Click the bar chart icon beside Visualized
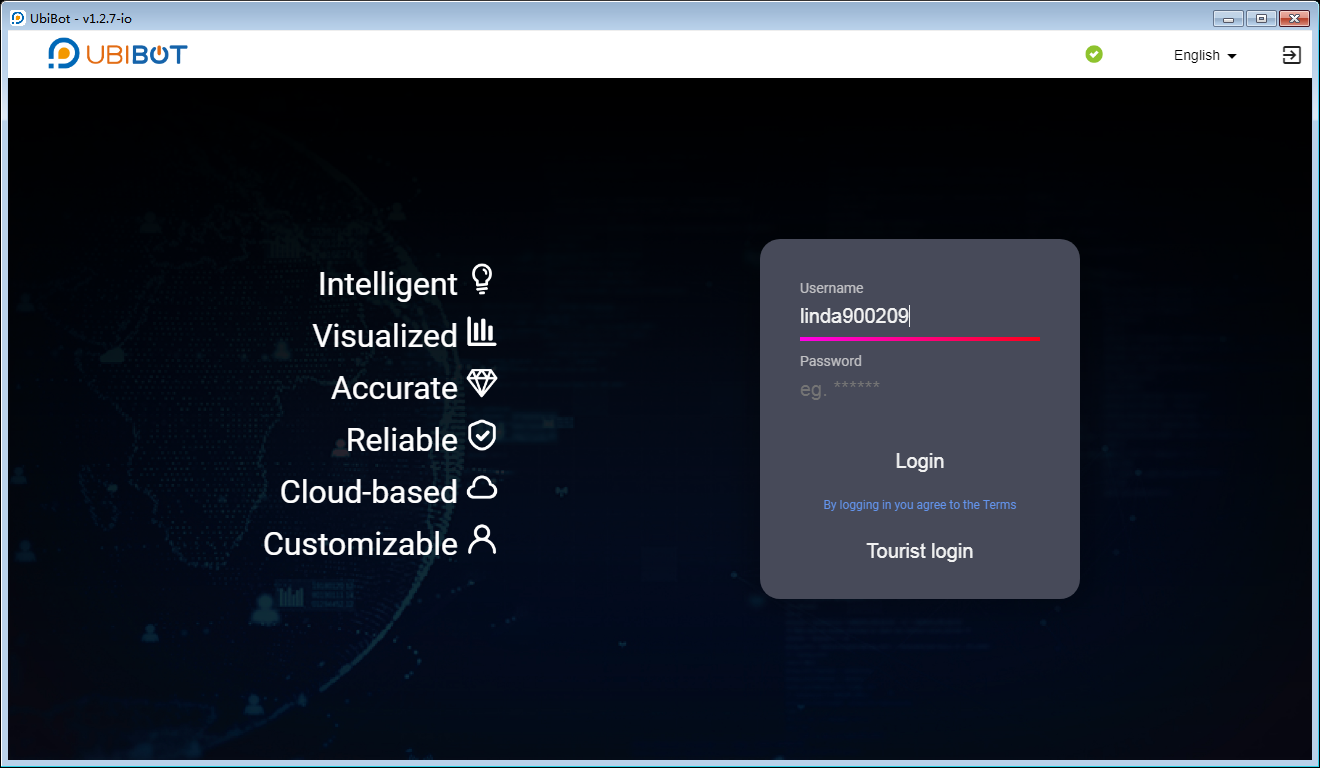The height and width of the screenshot is (768, 1320). (x=482, y=333)
